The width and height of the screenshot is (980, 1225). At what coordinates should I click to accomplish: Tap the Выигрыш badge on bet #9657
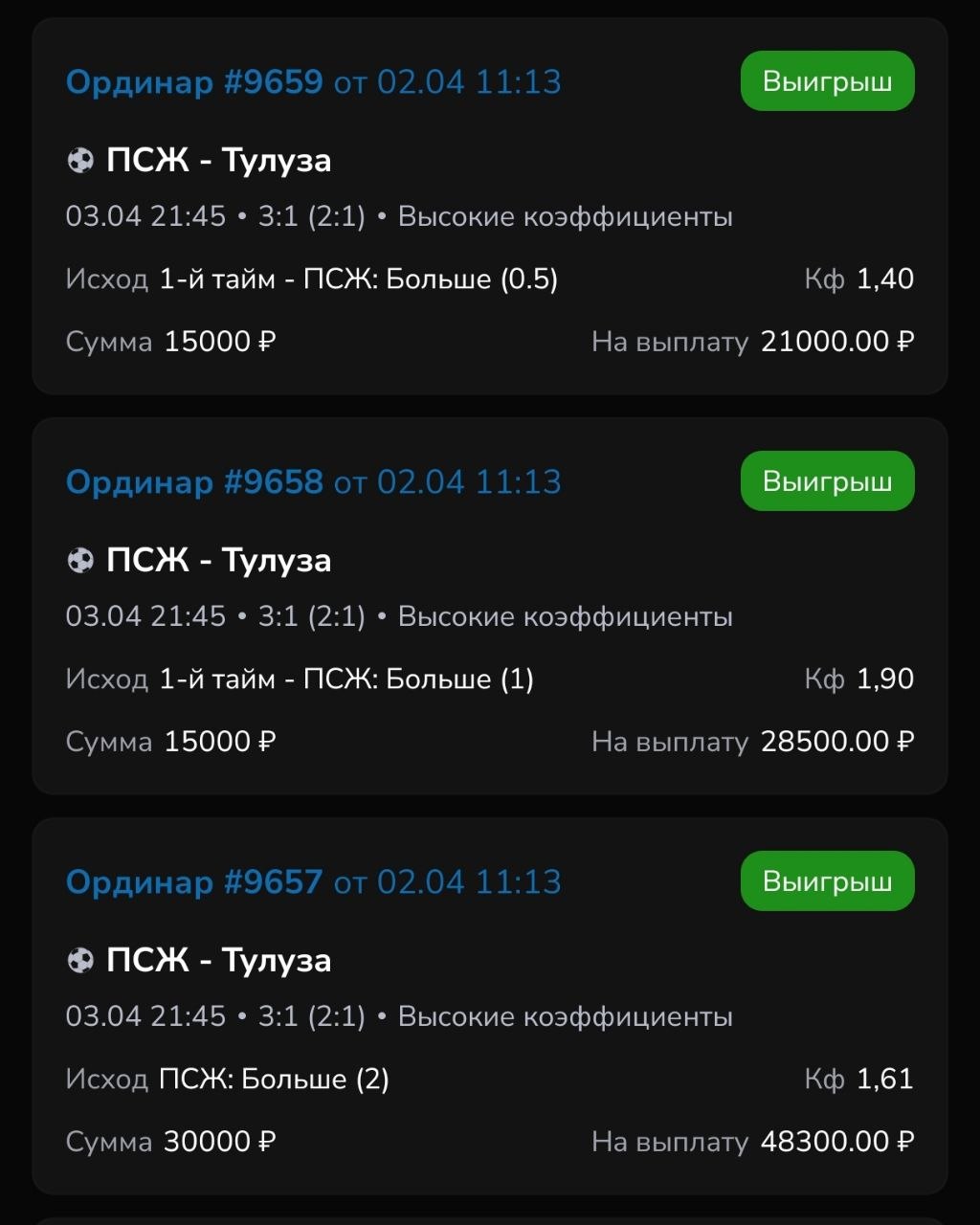pos(827,881)
